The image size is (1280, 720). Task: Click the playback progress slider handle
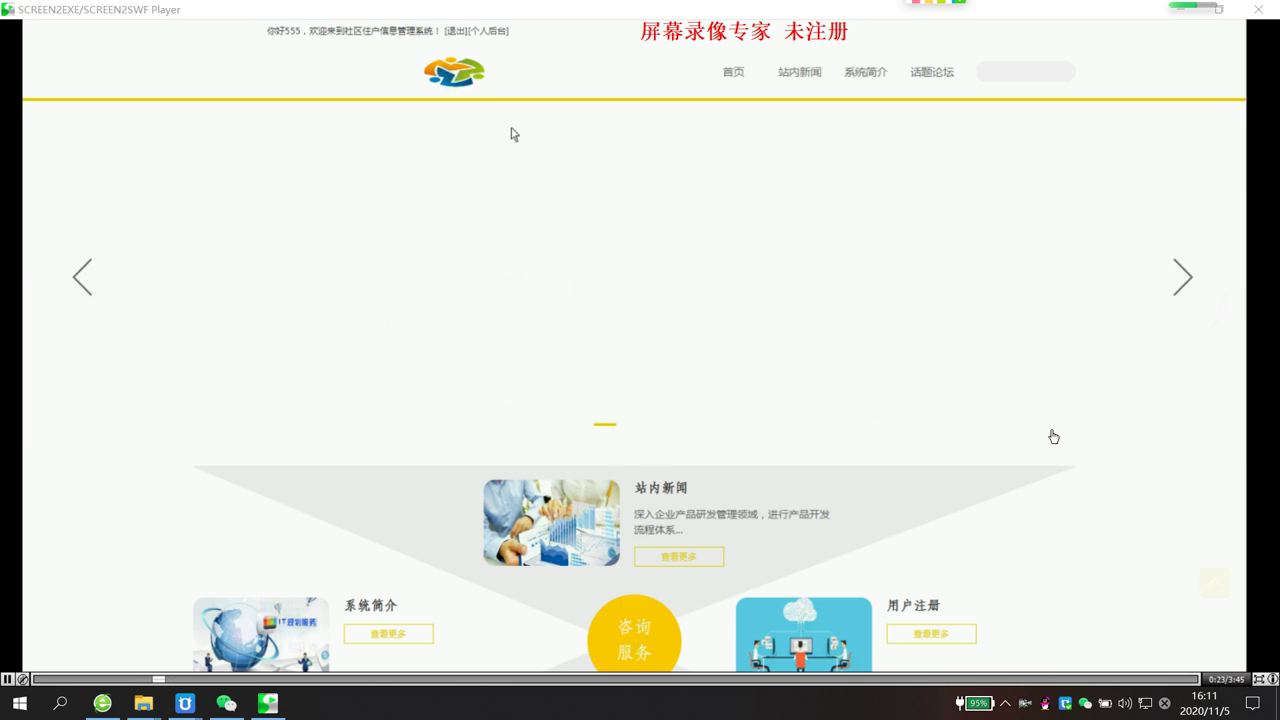click(158, 680)
